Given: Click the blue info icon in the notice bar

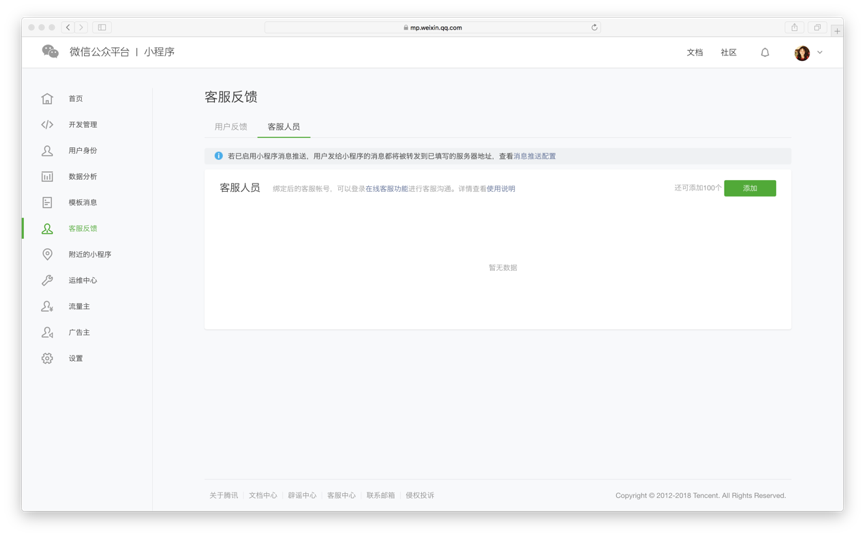Looking at the screenshot, I should (x=219, y=156).
